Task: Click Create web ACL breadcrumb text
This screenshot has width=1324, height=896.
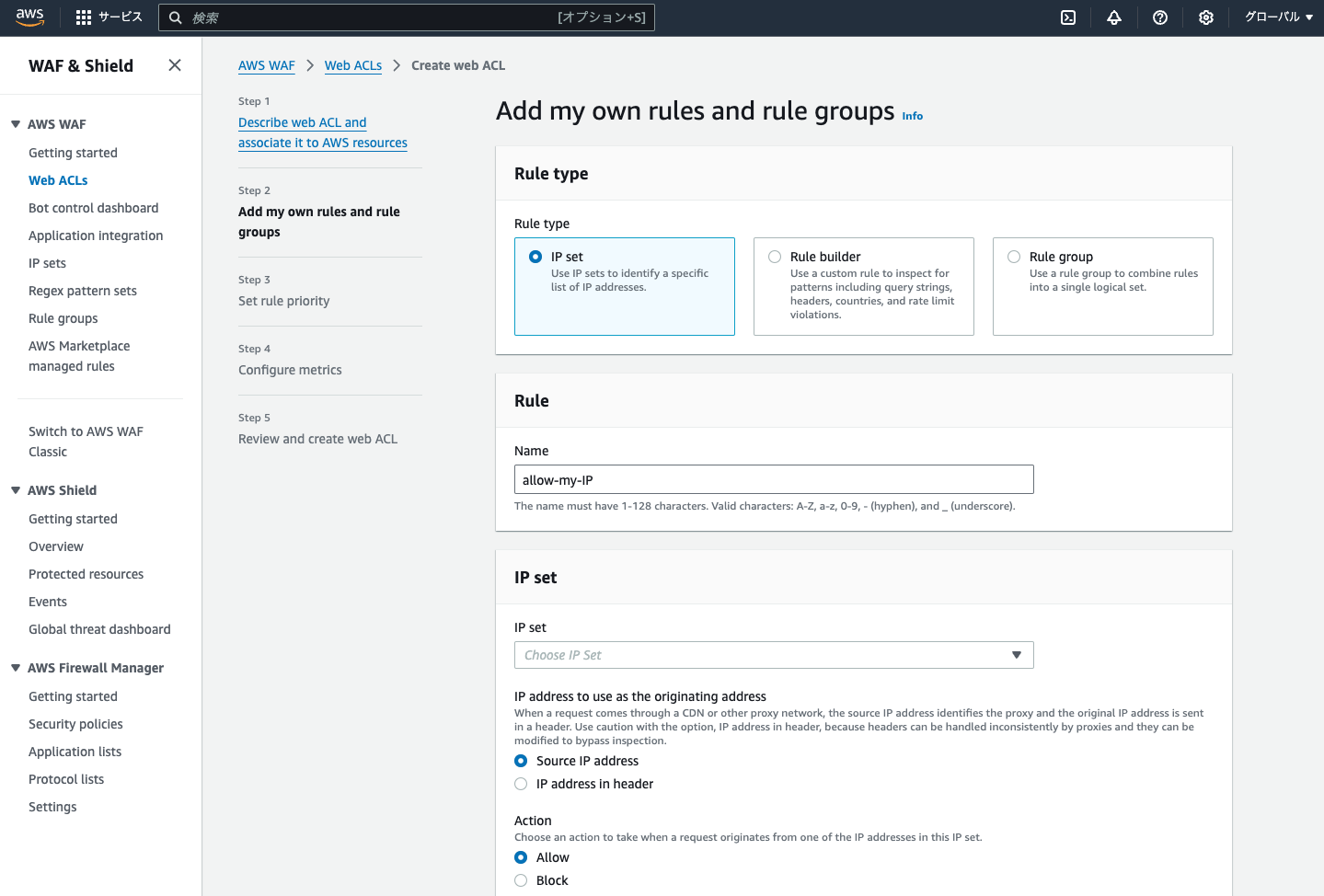Action: click(458, 65)
